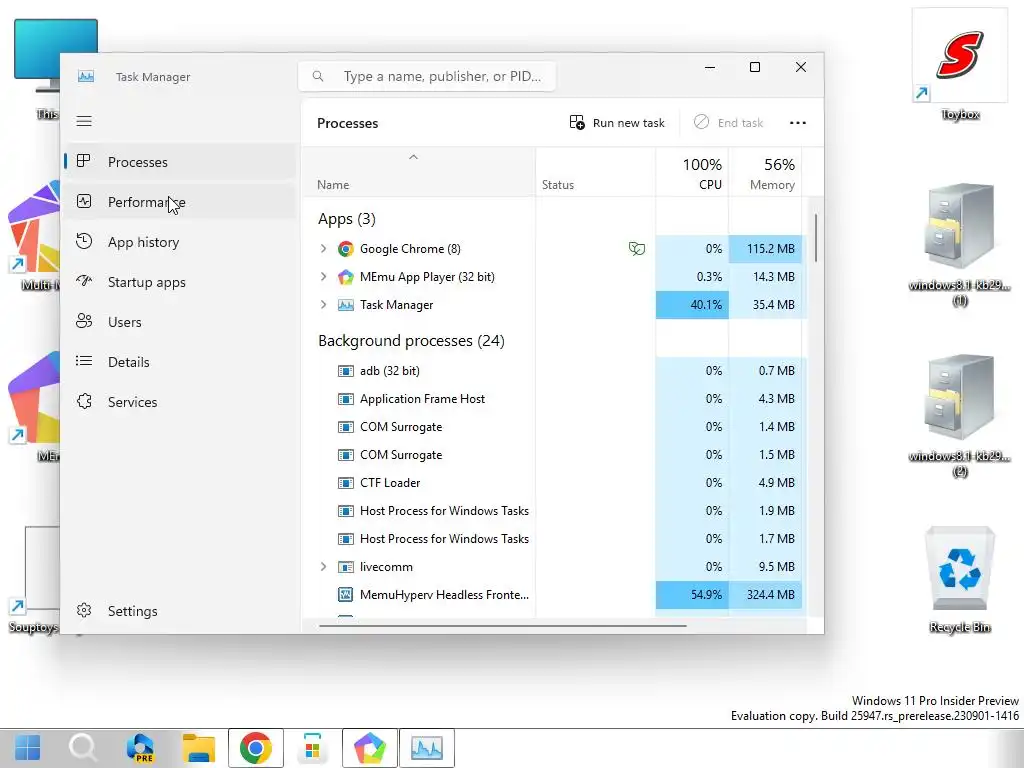This screenshot has height=768, width=1024.
Task: Click the 0.7 MB memory cell for adb
Action: click(765, 371)
